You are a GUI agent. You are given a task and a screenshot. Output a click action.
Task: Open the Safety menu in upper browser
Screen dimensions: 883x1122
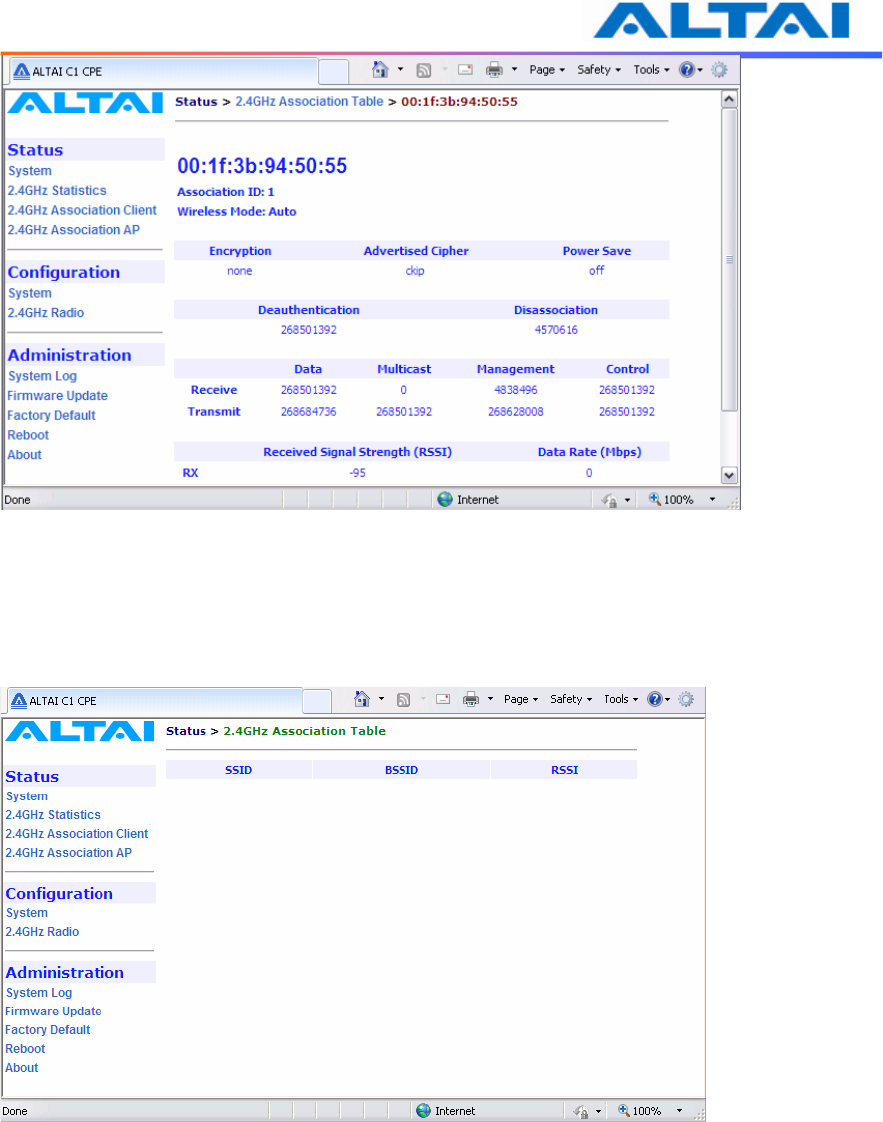tap(599, 69)
